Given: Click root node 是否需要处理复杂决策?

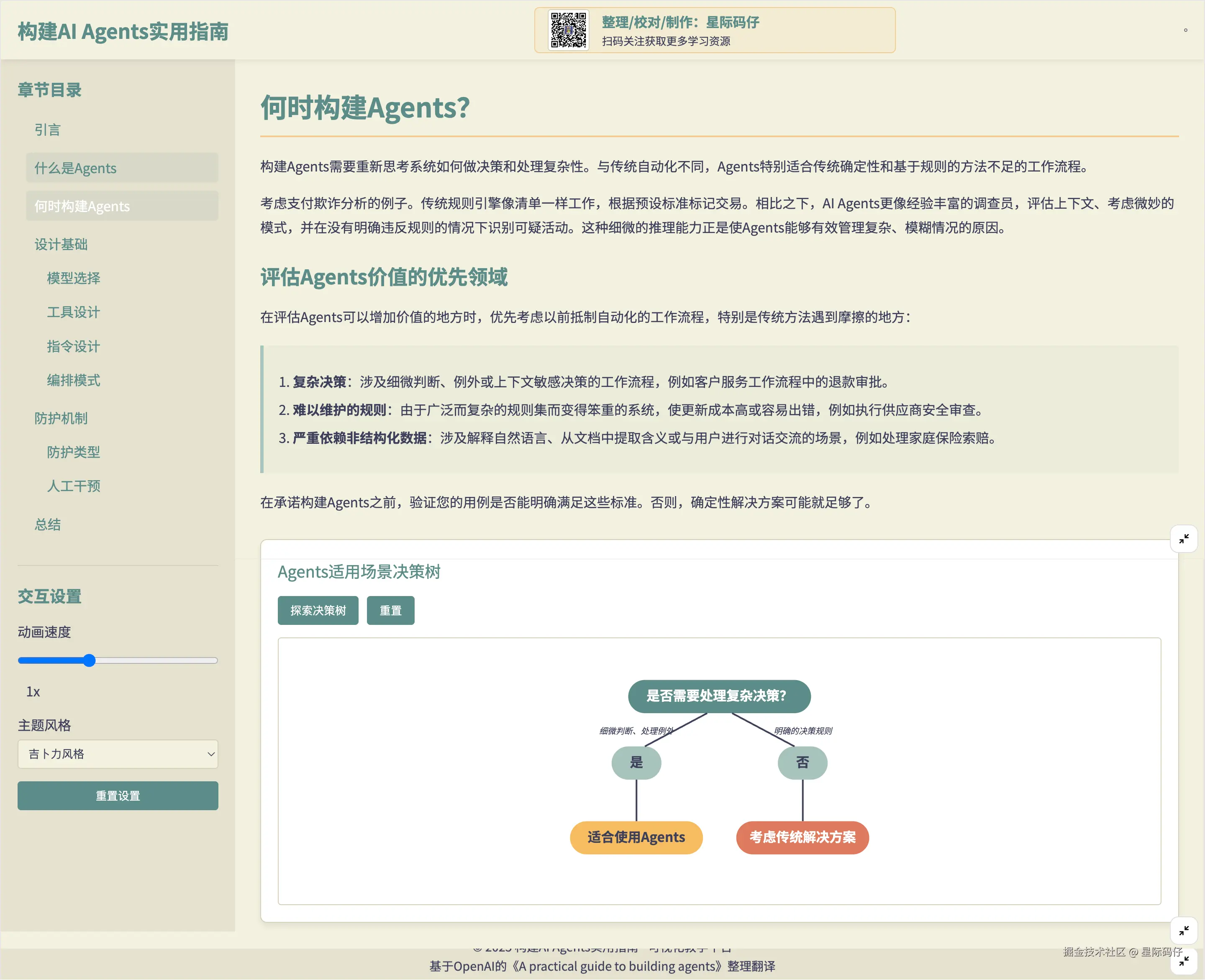Looking at the screenshot, I should tap(719, 696).
